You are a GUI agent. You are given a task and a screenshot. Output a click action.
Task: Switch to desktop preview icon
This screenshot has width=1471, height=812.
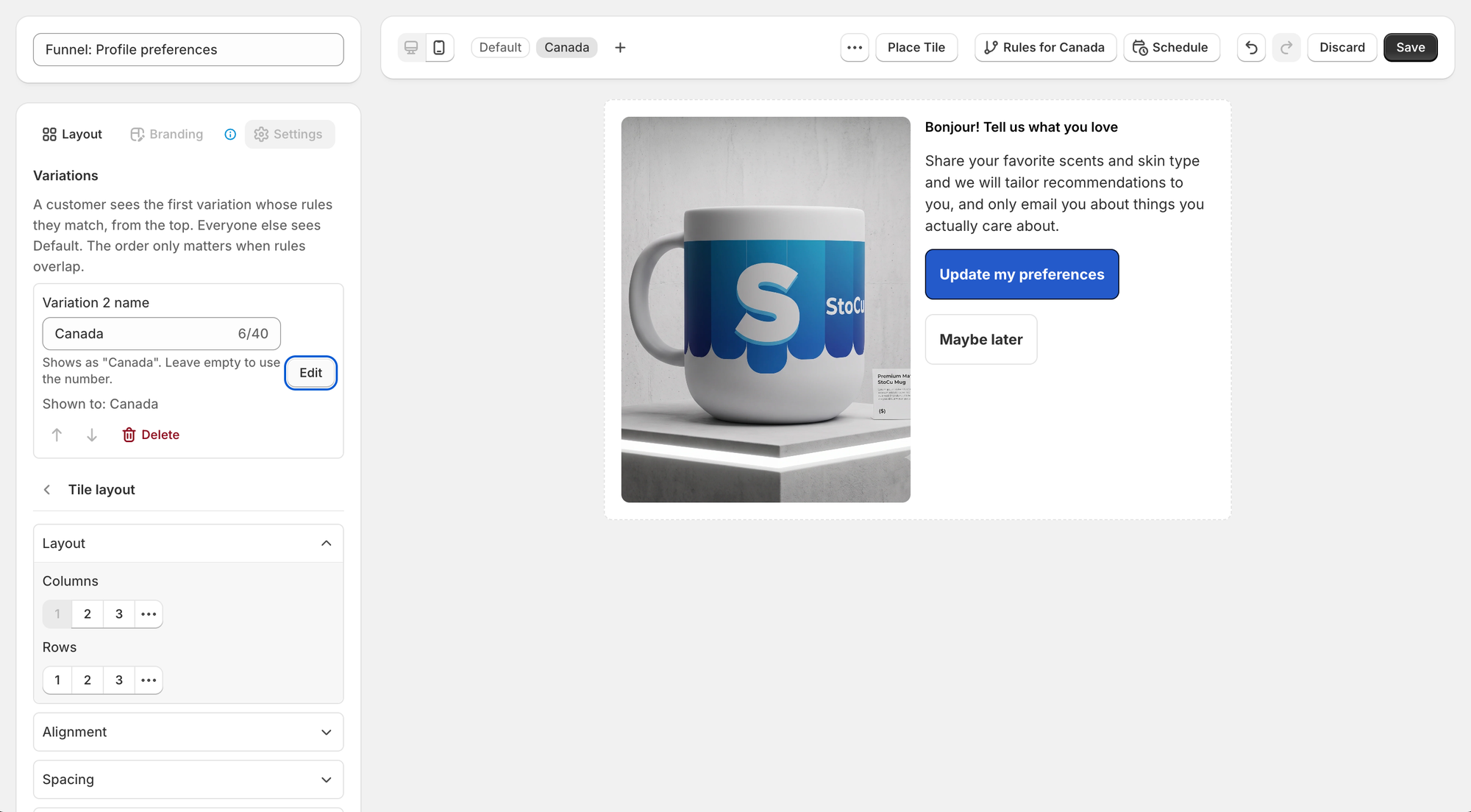tap(411, 48)
